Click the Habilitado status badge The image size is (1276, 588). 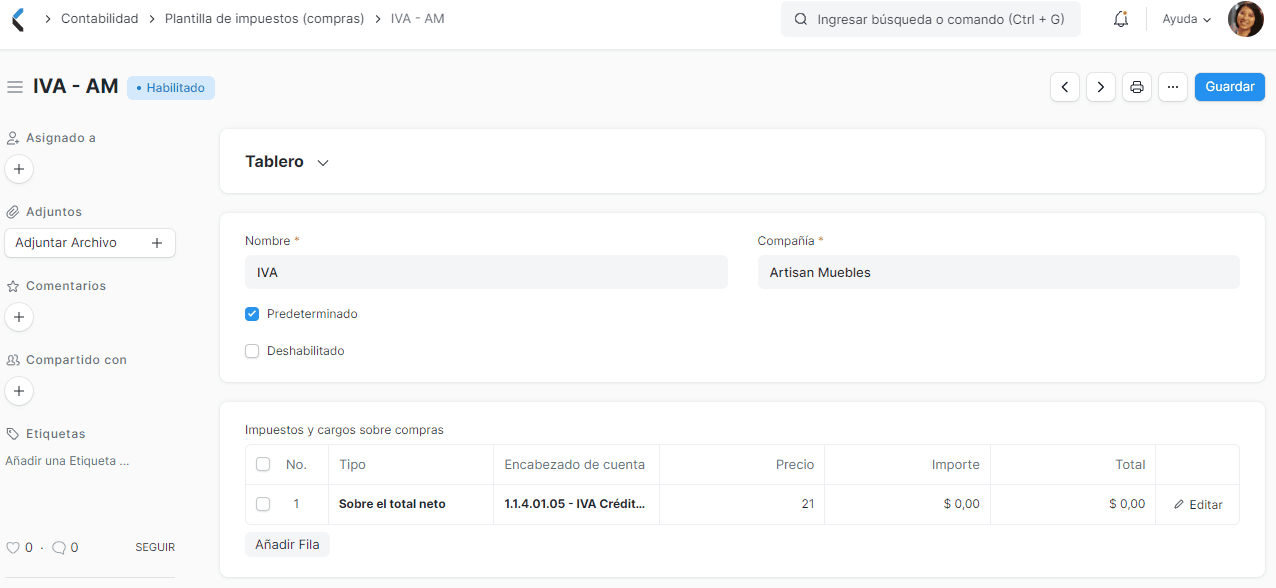pyautogui.click(x=171, y=88)
